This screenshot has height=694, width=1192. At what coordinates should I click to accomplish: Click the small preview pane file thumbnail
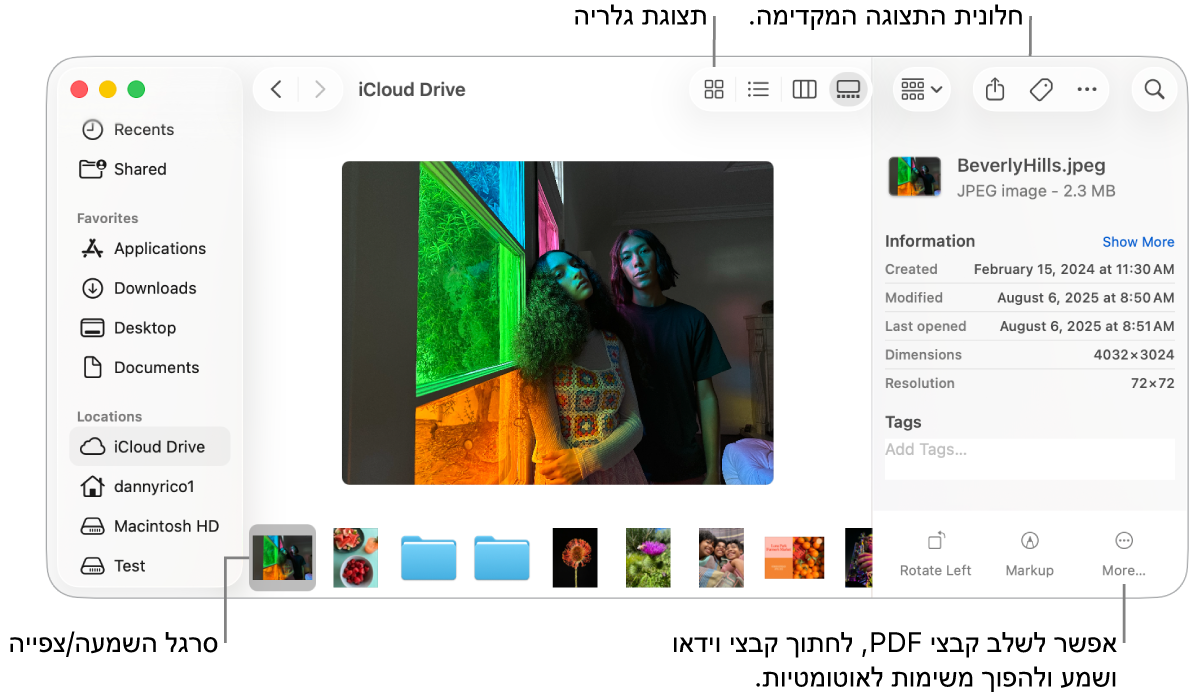915,176
